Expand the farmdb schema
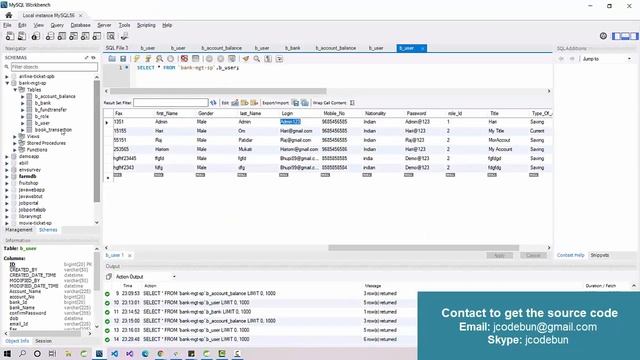640x360 pixels. click(x=7, y=176)
